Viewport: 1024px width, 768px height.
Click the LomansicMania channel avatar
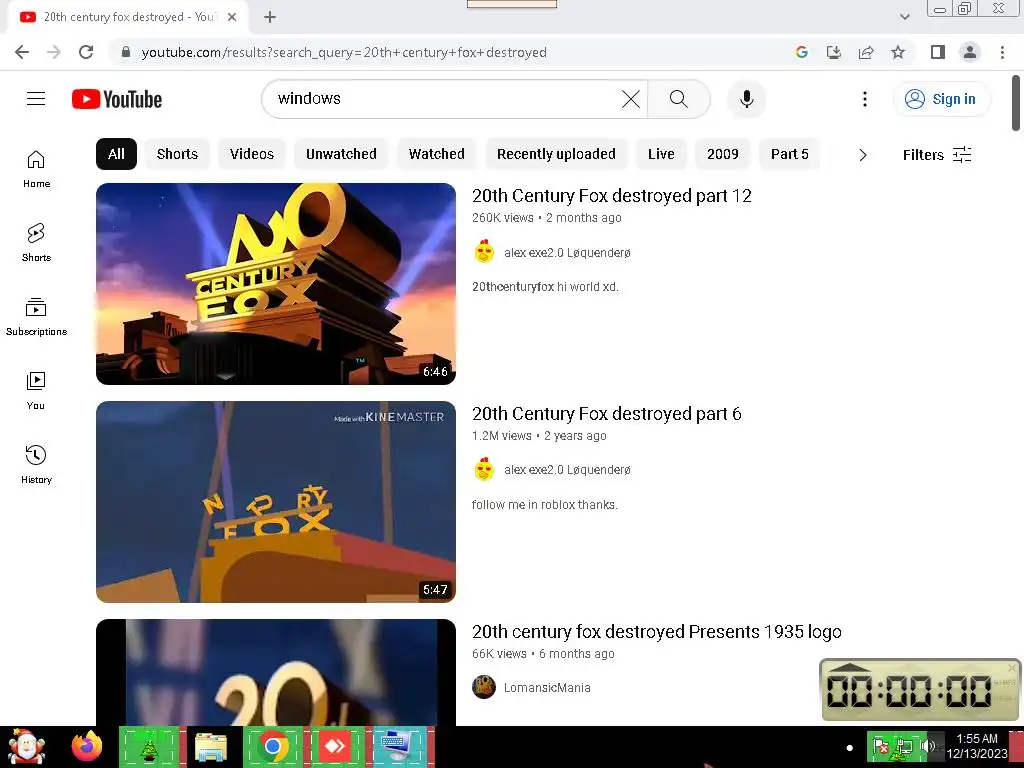tap(484, 687)
